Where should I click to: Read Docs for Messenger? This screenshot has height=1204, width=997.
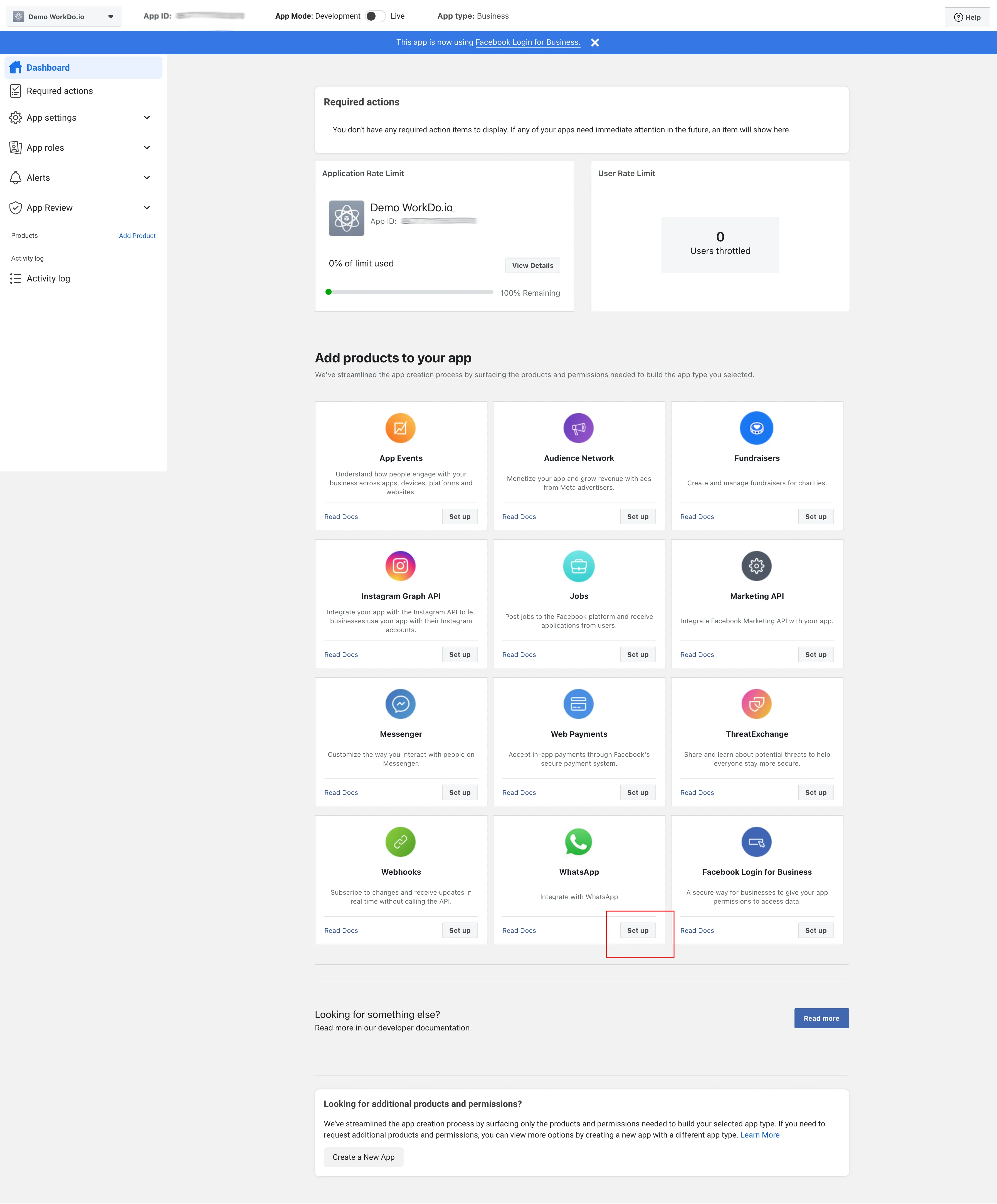tap(341, 792)
